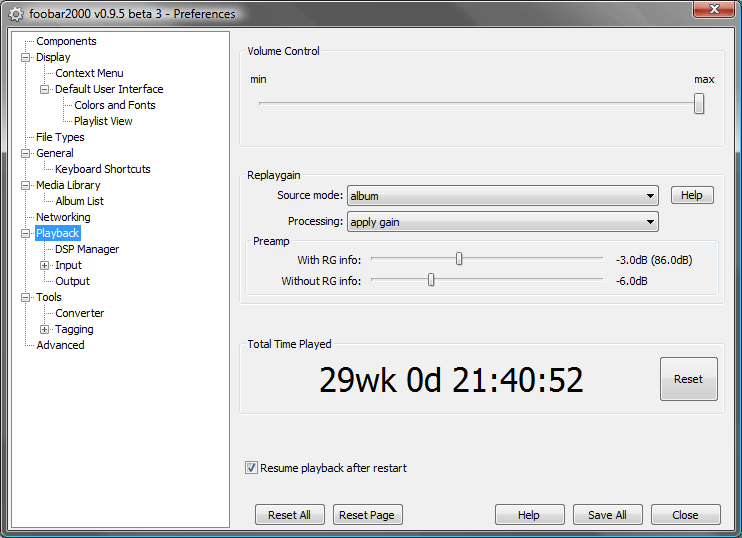Click the Reset total time button
The width and height of the screenshot is (742, 538).
pyautogui.click(x=688, y=379)
